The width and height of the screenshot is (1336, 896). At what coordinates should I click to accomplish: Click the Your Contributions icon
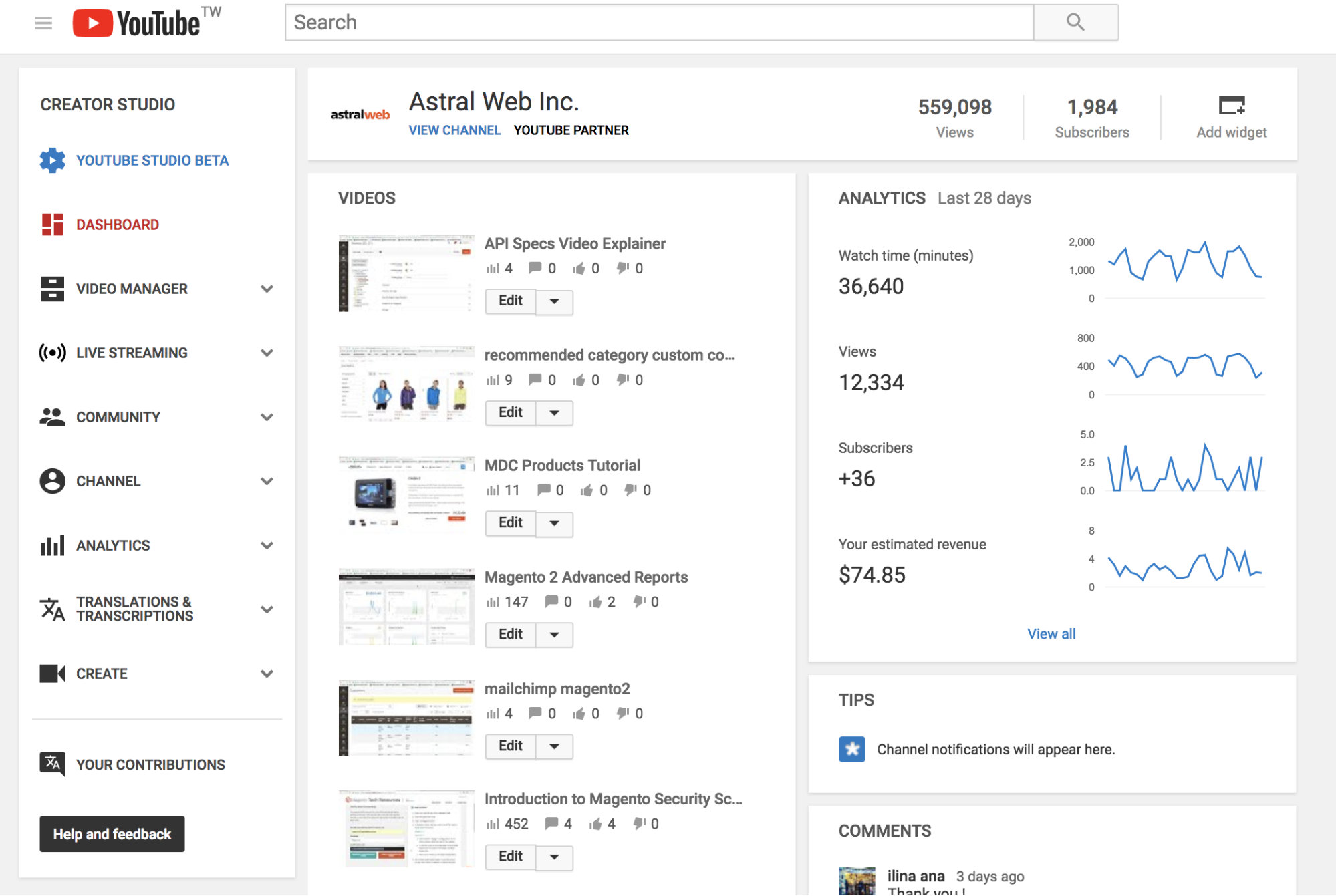point(52,764)
